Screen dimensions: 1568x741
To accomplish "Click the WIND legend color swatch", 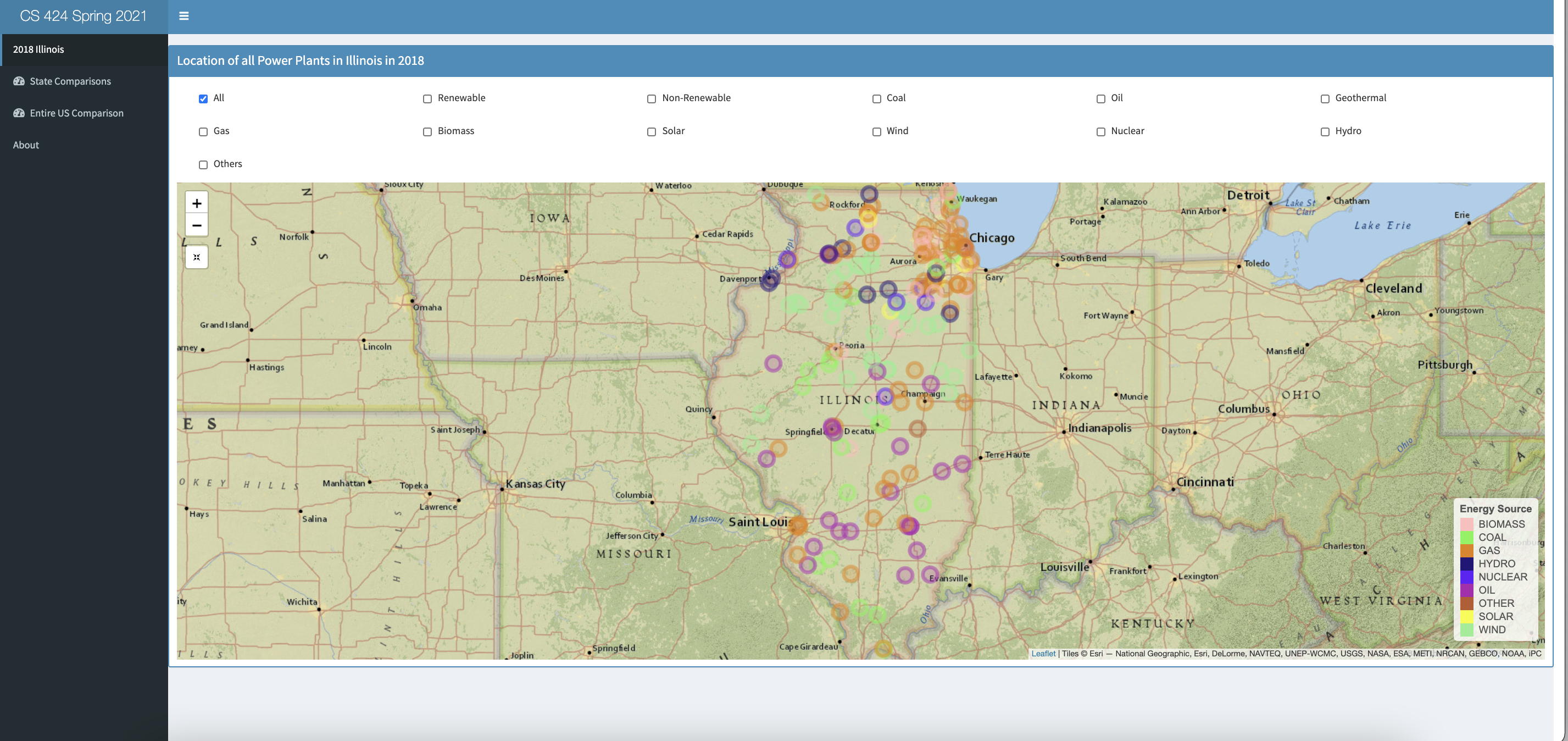I will [1467, 629].
